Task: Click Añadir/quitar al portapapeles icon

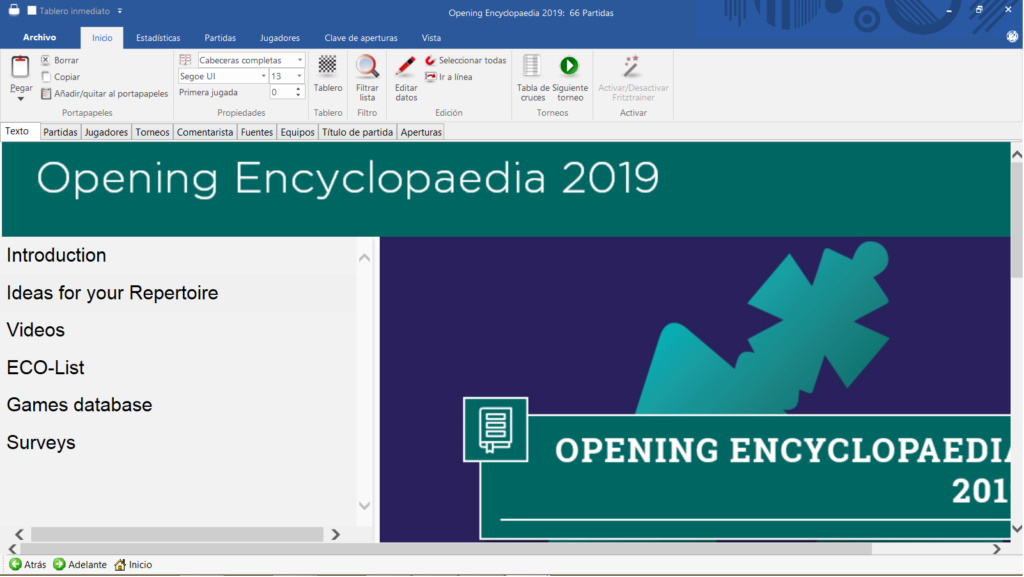Action: (46, 93)
